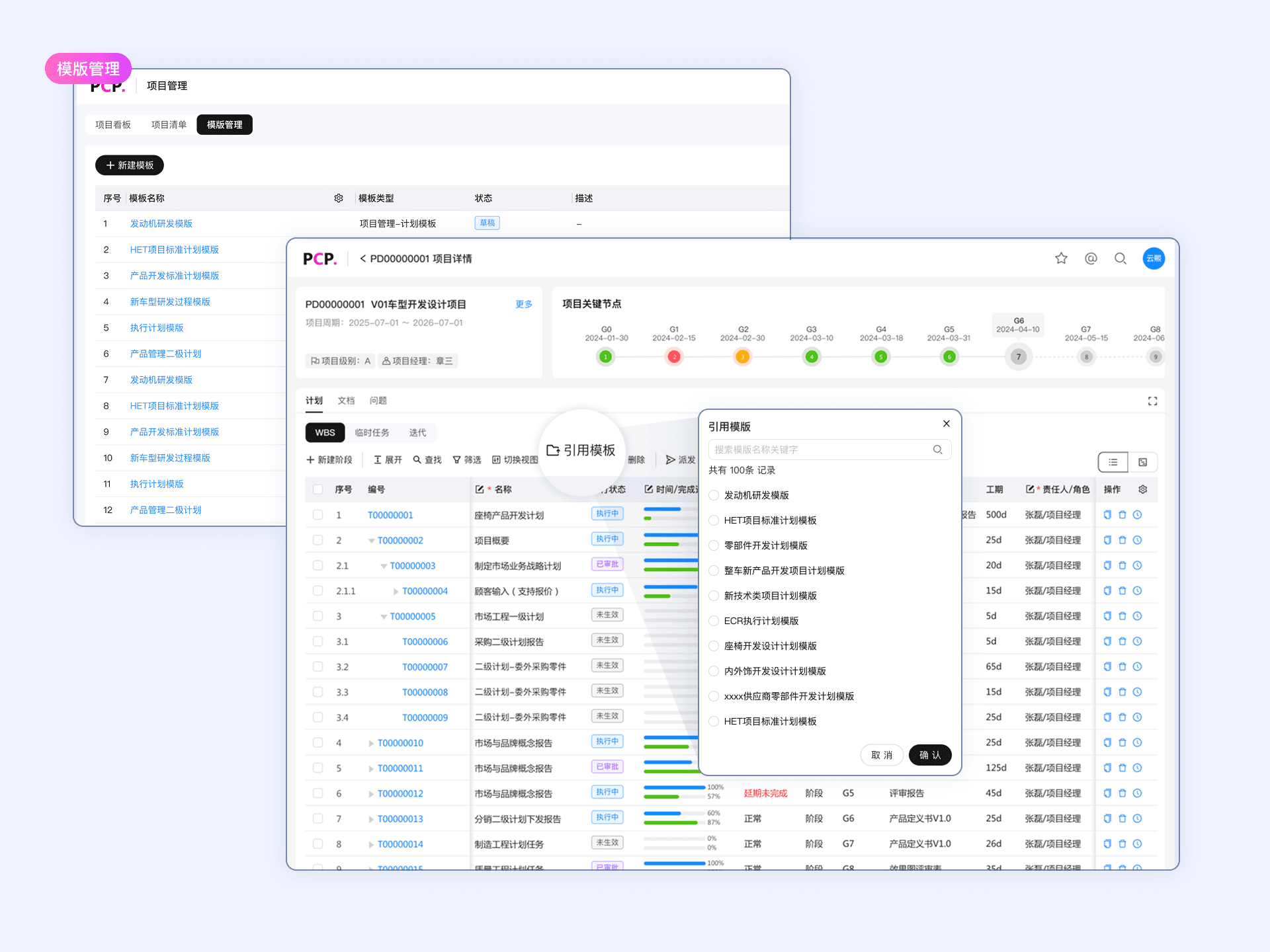Click 新建模板 button
Image resolution: width=1270 pixels, height=952 pixels.
point(130,165)
